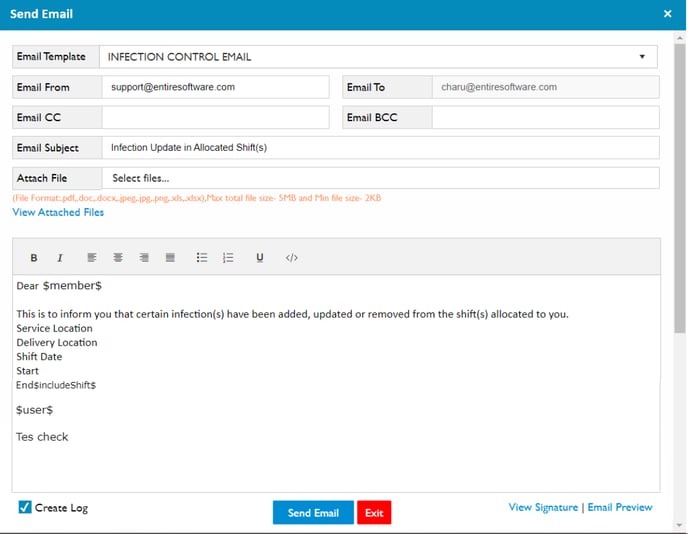Insert a bulleted list
The height and width of the screenshot is (534, 688).
coord(202,258)
